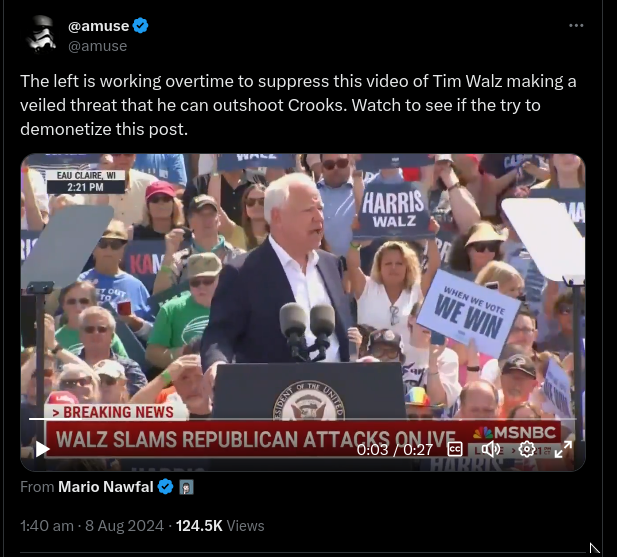The width and height of the screenshot is (617, 557).
Task: Open video settings gear
Action: pos(526,449)
